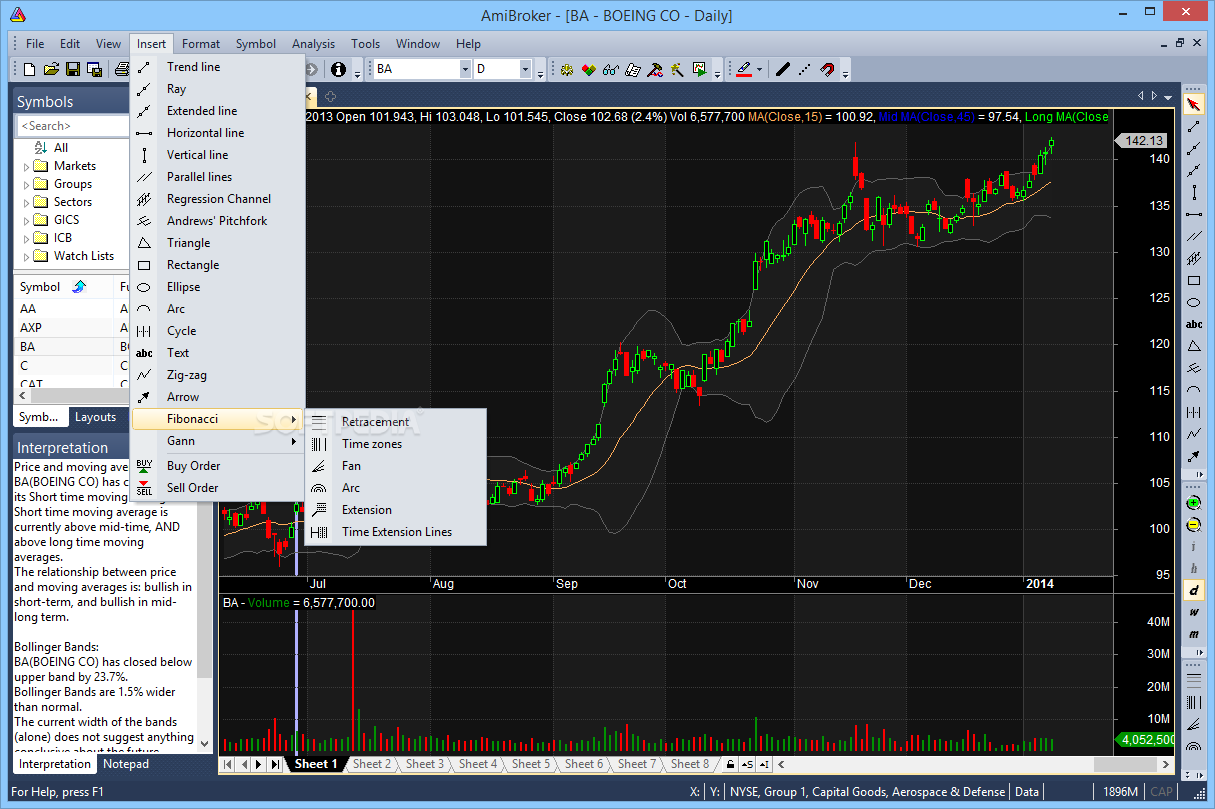The image size is (1215, 809).
Task: Expand the Watch Lists tree node
Action: pyautogui.click(x=26, y=256)
